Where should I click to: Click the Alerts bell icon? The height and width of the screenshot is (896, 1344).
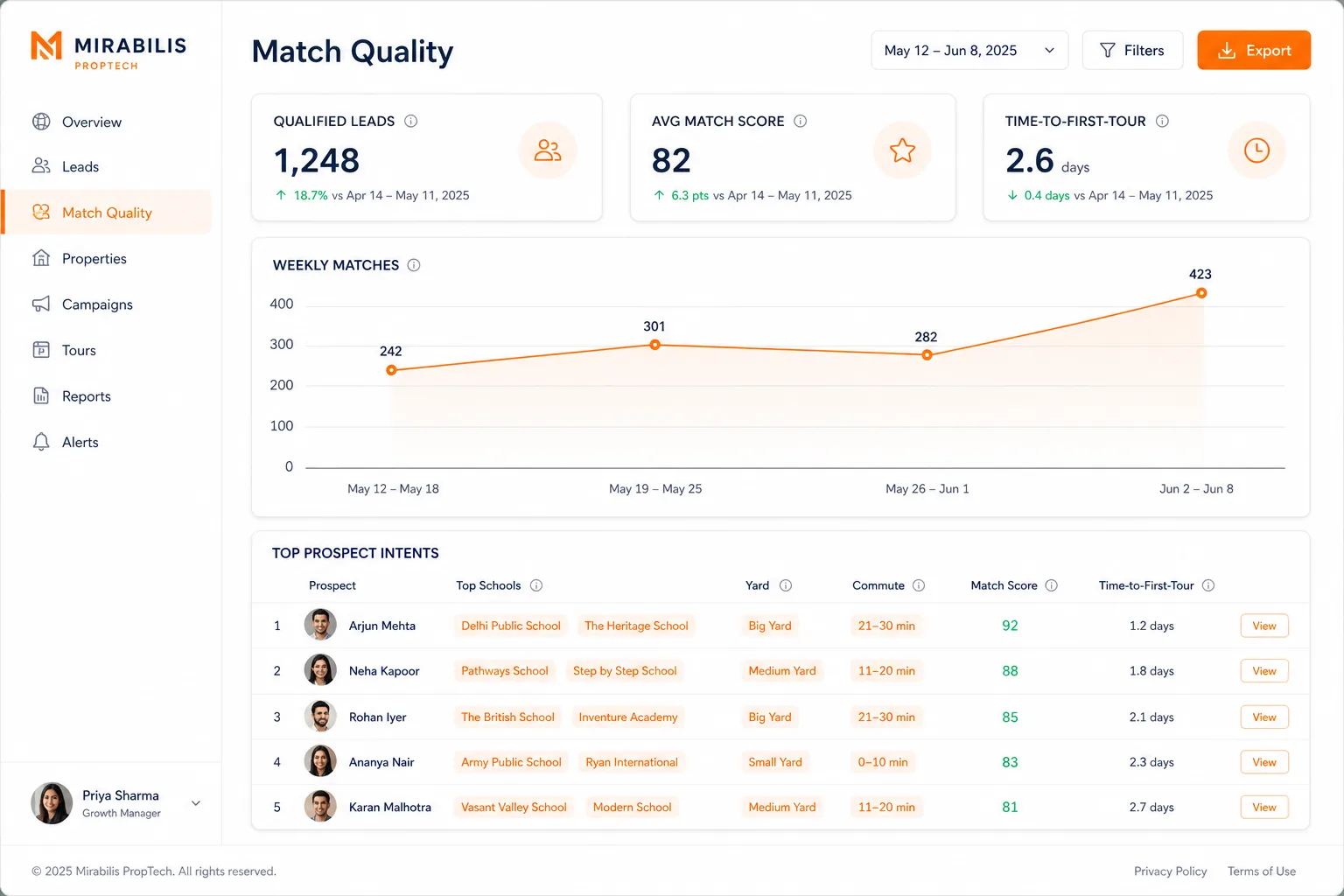(41, 442)
